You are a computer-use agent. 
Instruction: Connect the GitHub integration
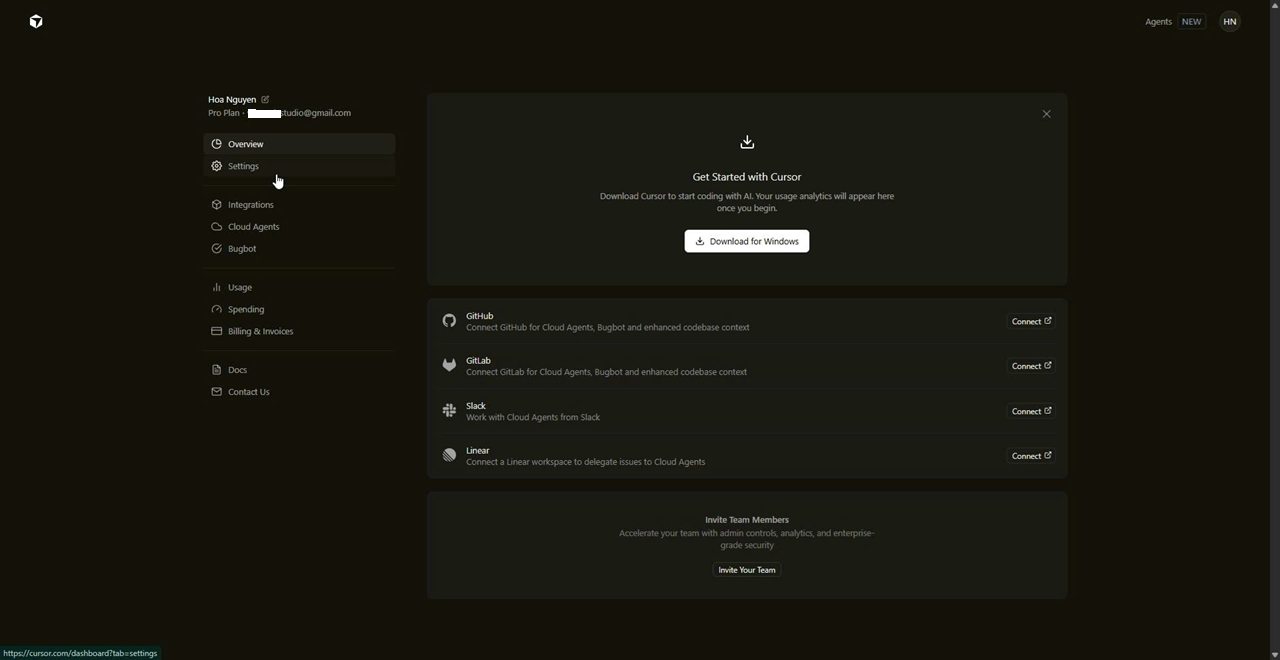click(x=1031, y=321)
